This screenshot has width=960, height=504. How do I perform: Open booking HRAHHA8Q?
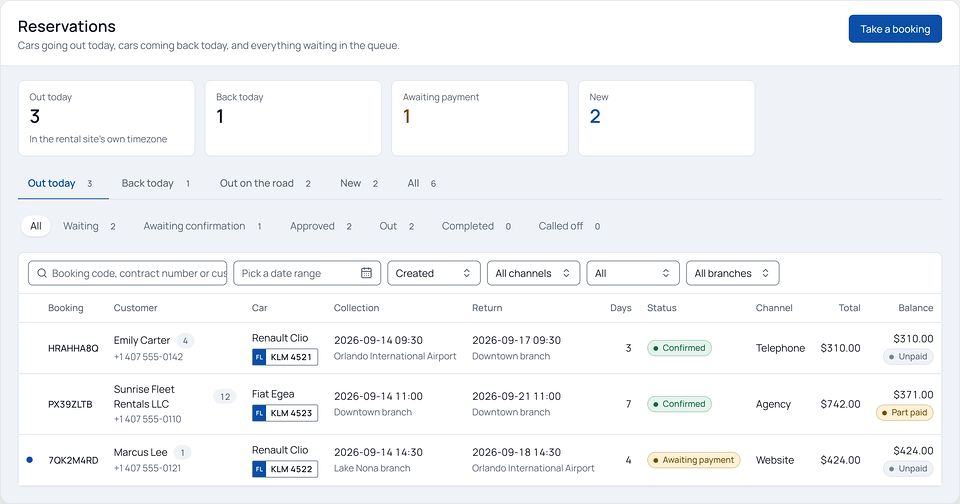pos(73,348)
